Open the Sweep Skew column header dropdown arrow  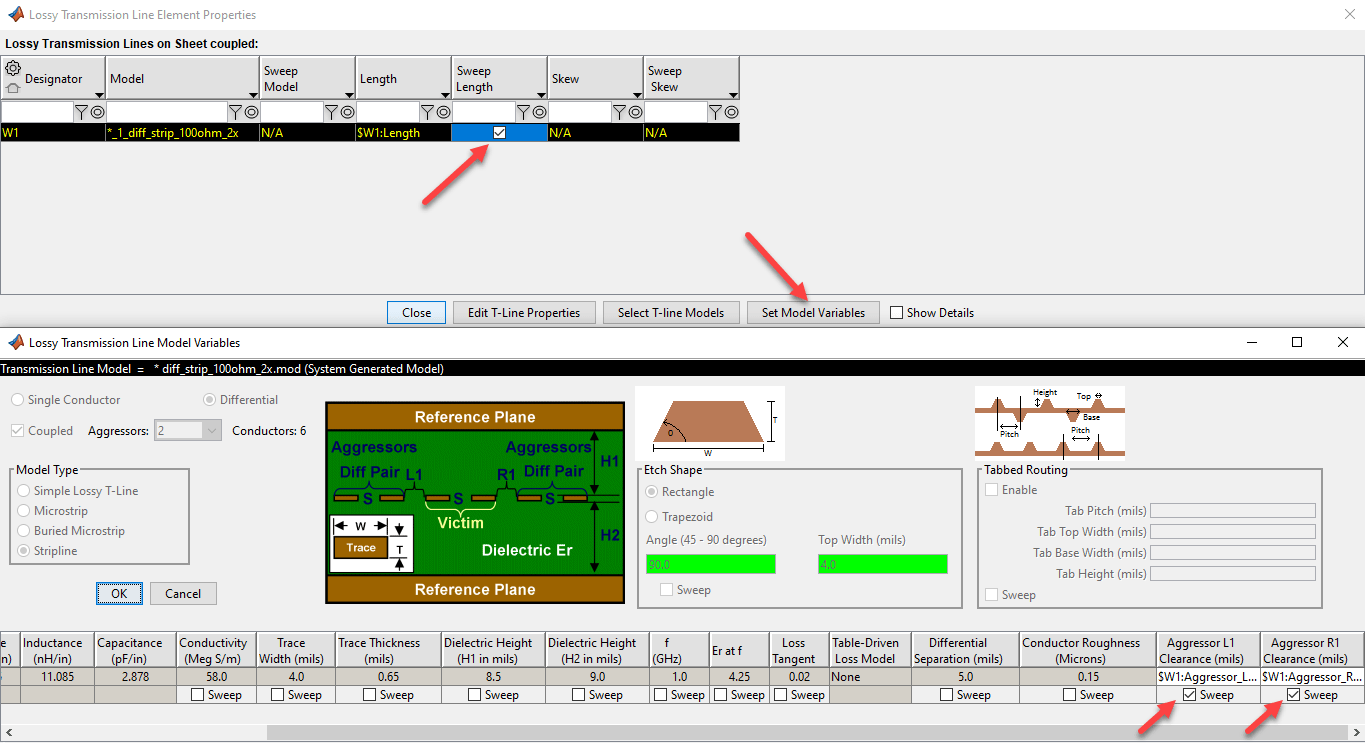(733, 94)
